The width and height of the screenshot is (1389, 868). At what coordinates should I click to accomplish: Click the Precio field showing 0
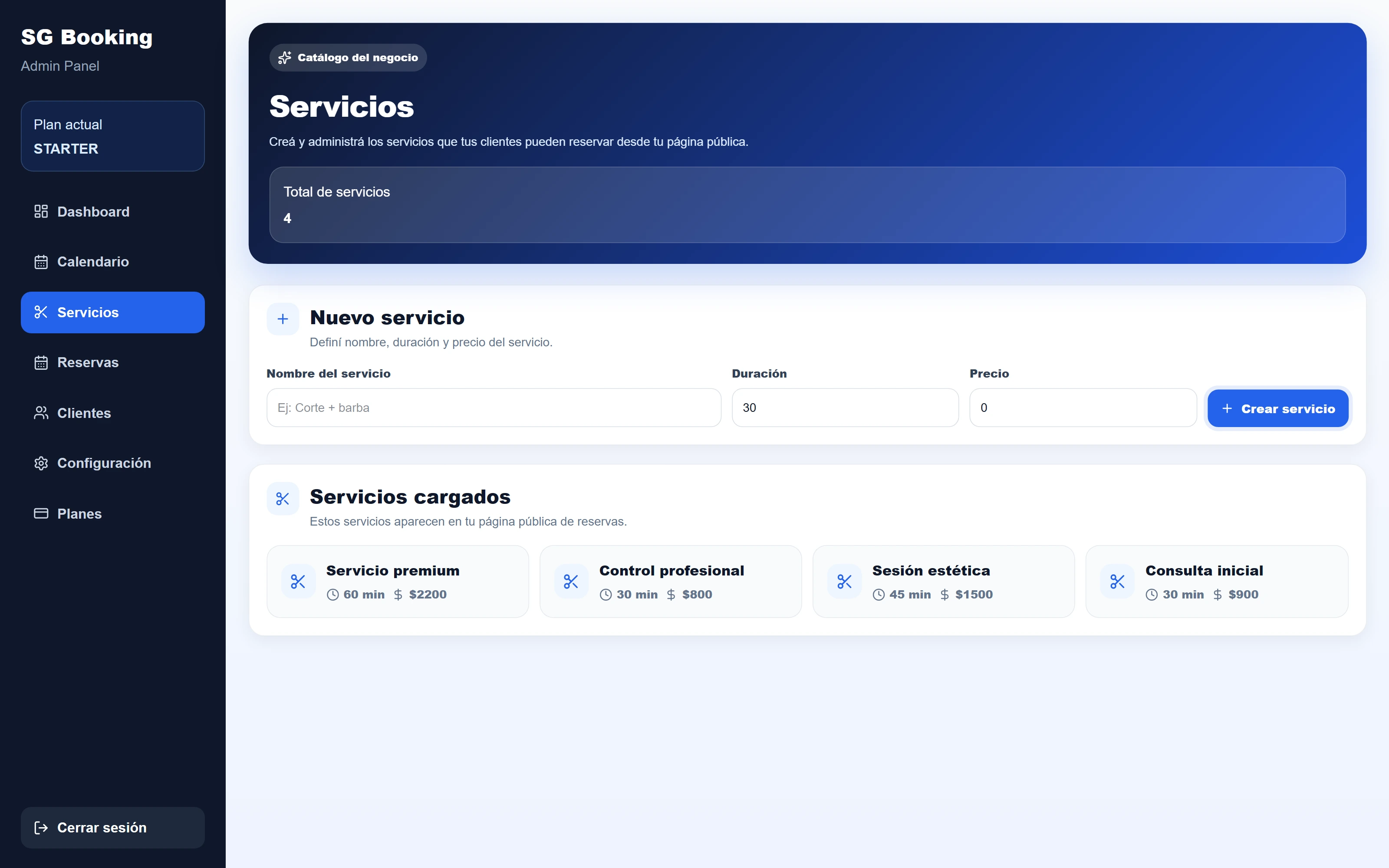point(1083,408)
